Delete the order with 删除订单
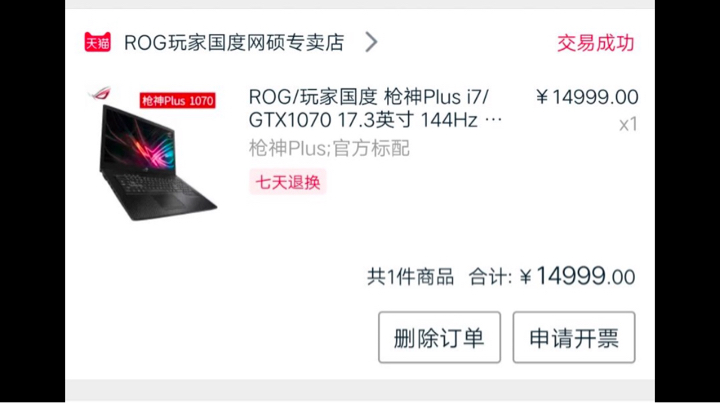The width and height of the screenshot is (720, 403). [x=439, y=337]
